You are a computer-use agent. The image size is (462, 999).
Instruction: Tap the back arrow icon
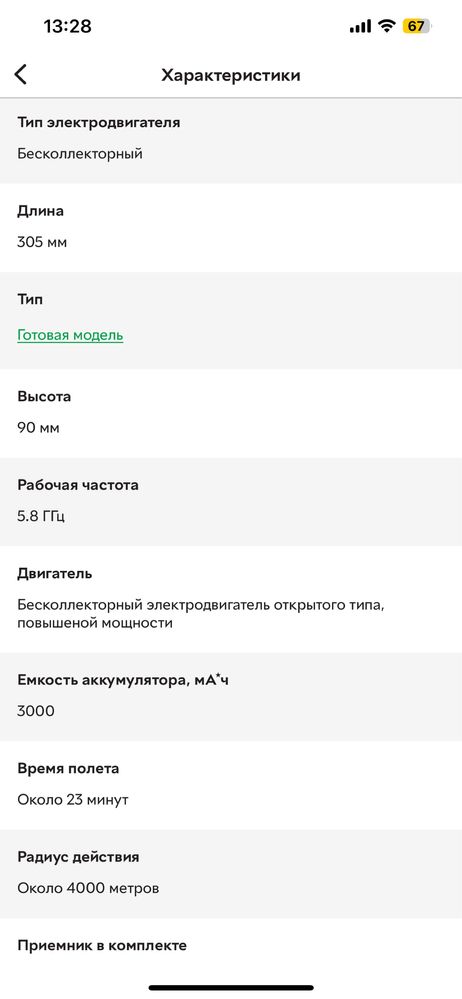click(20, 75)
